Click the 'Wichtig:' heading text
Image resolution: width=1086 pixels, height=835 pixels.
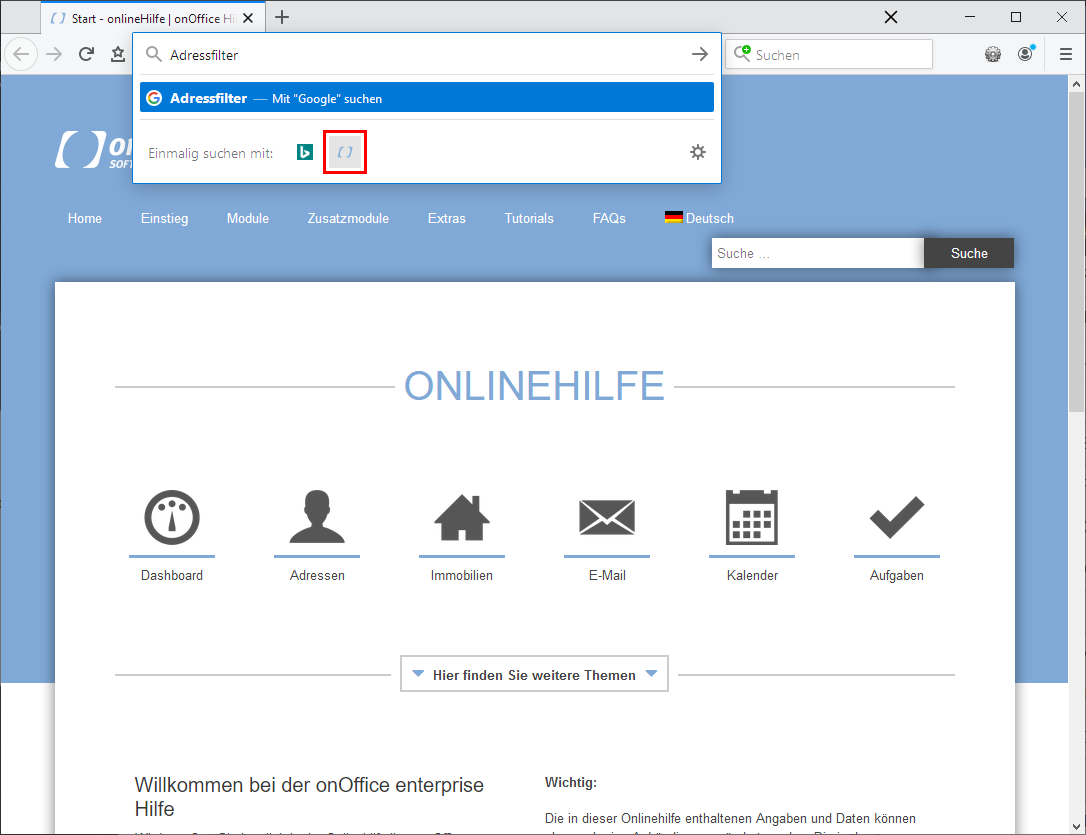[571, 782]
